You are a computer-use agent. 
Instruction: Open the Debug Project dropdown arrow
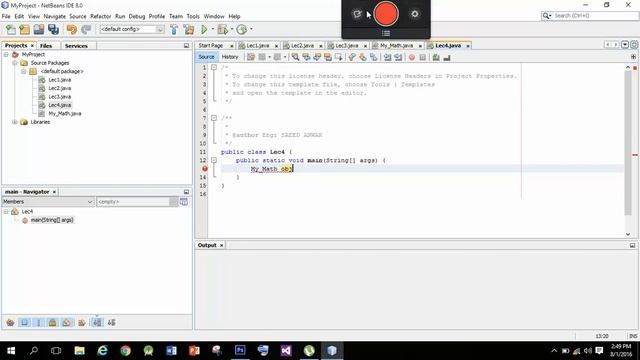(232, 29)
